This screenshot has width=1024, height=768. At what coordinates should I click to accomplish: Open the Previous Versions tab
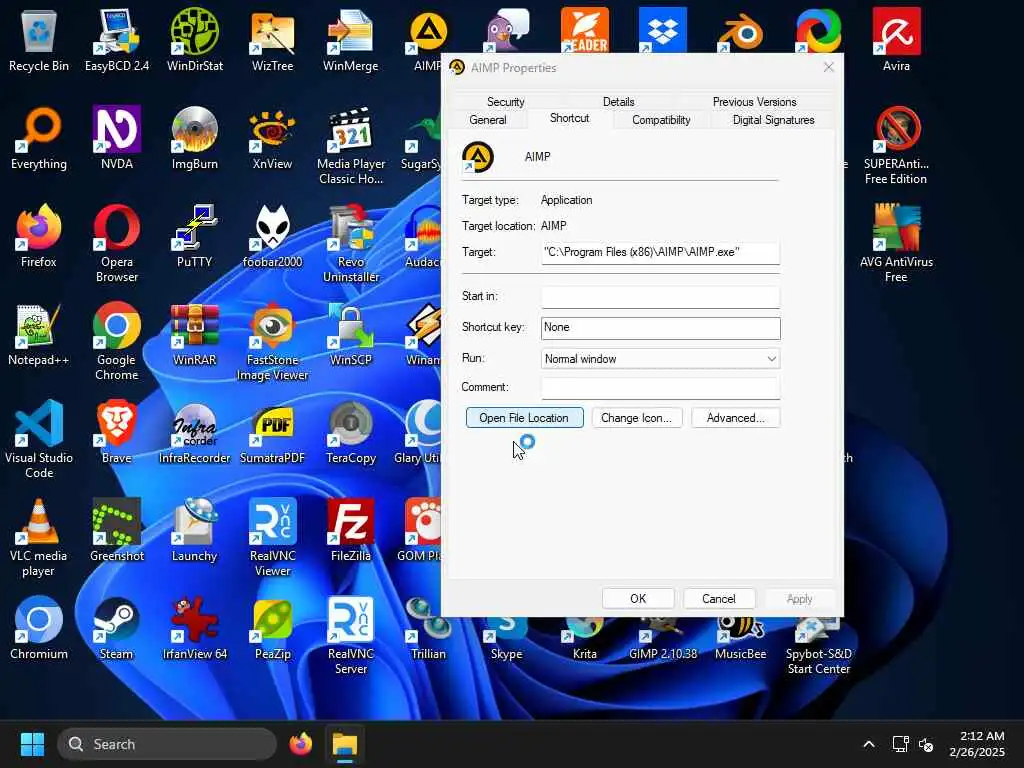(754, 102)
